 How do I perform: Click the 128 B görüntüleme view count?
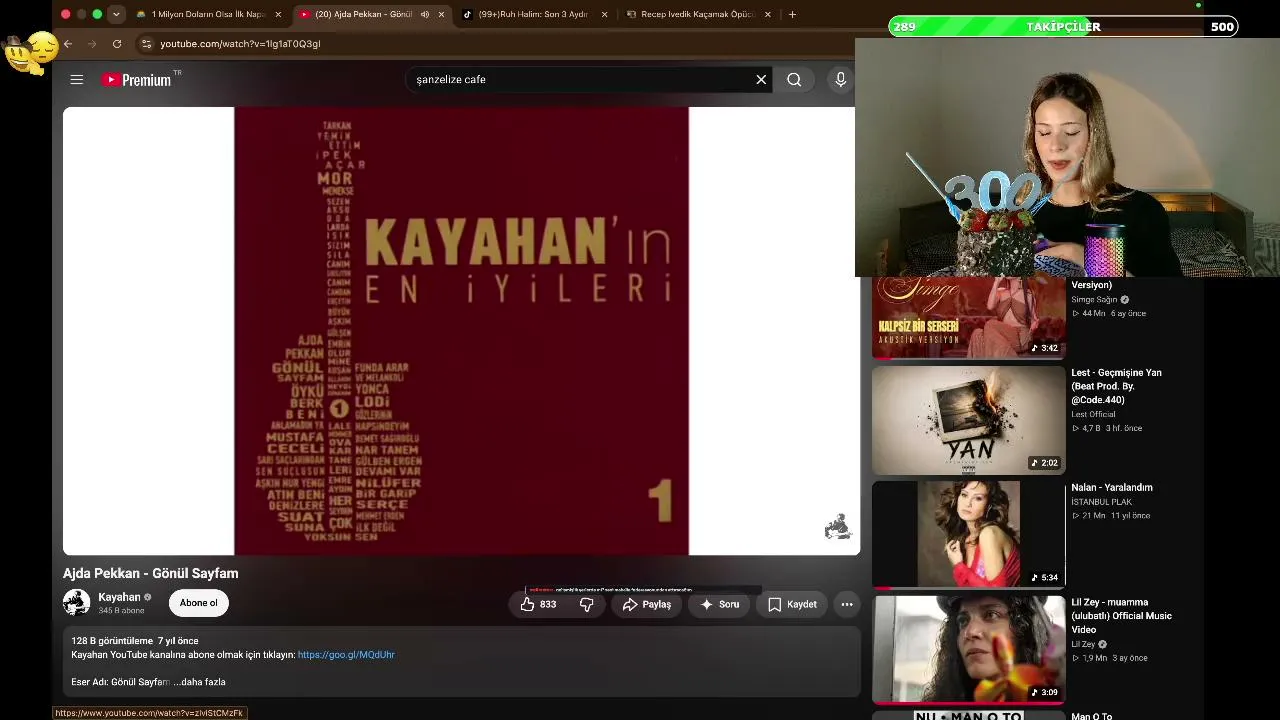click(x=112, y=641)
